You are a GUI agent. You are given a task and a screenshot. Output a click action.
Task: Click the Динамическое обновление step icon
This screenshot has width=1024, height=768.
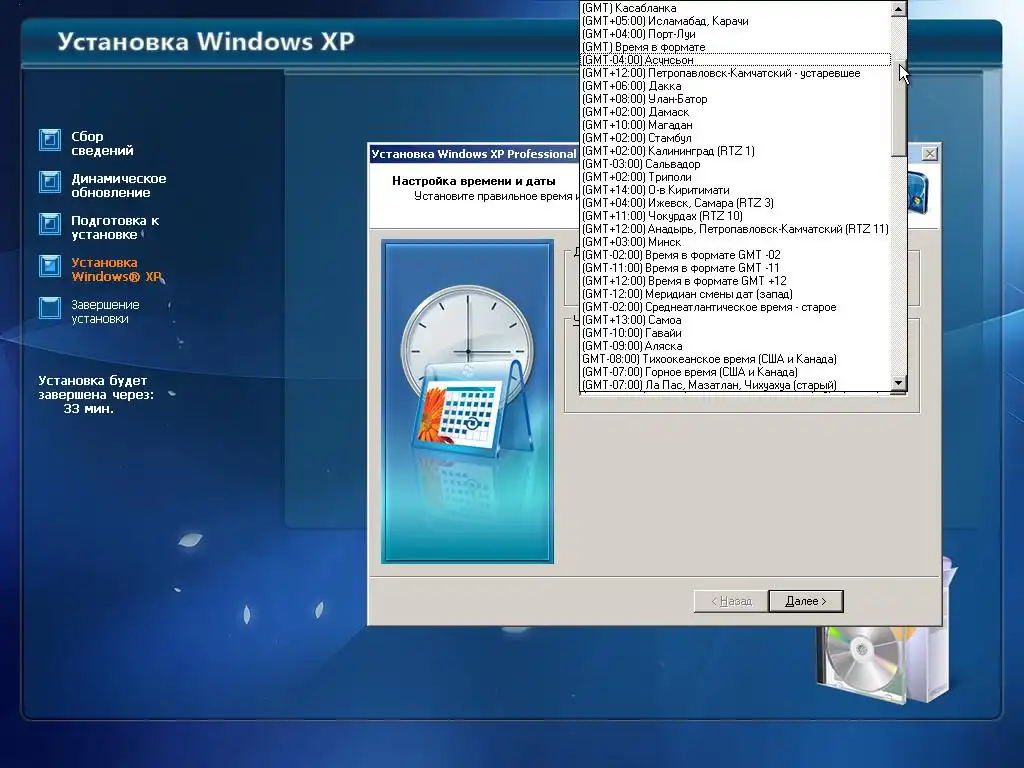(50, 182)
